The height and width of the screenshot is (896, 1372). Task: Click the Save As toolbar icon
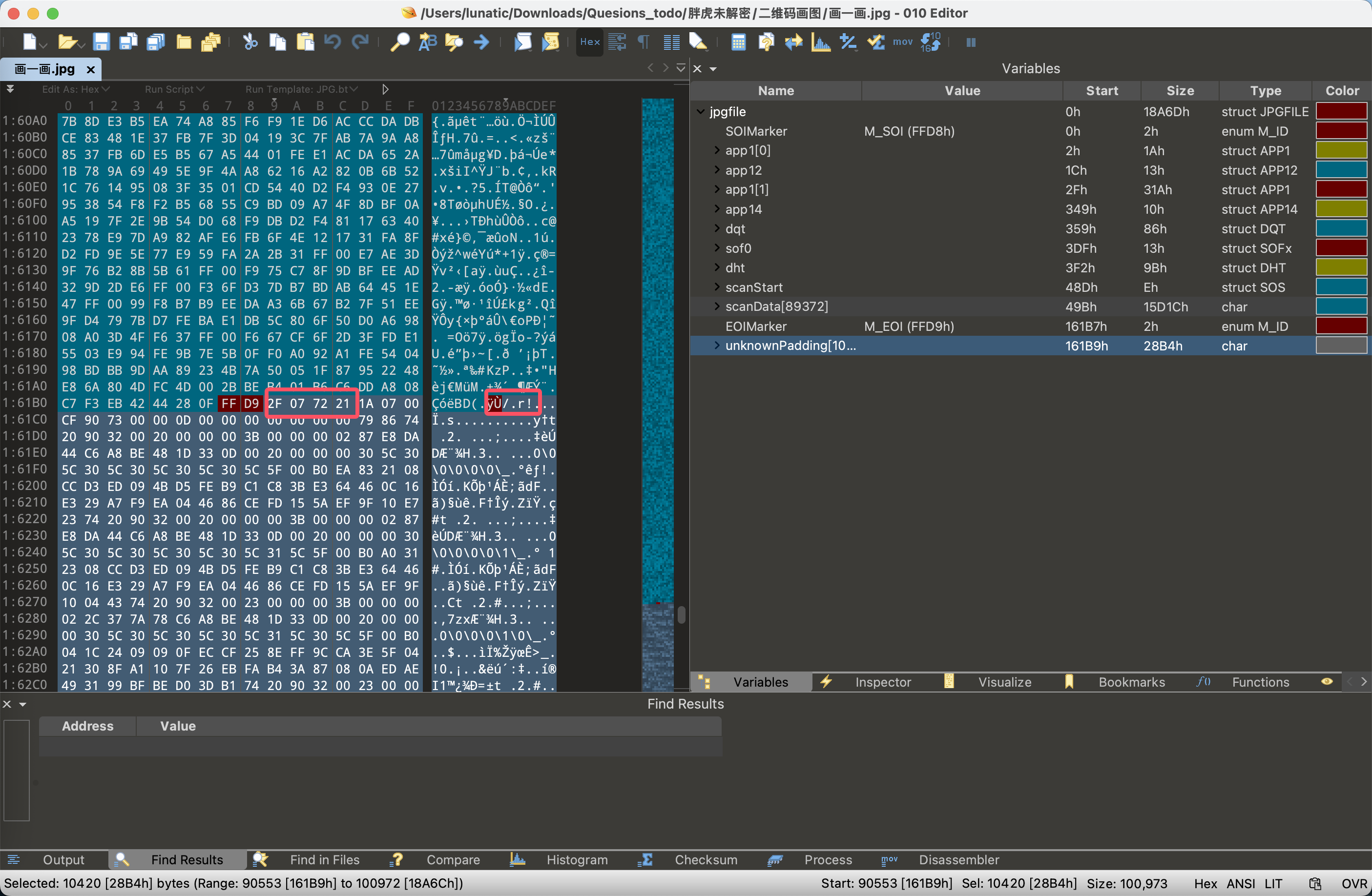(x=128, y=42)
